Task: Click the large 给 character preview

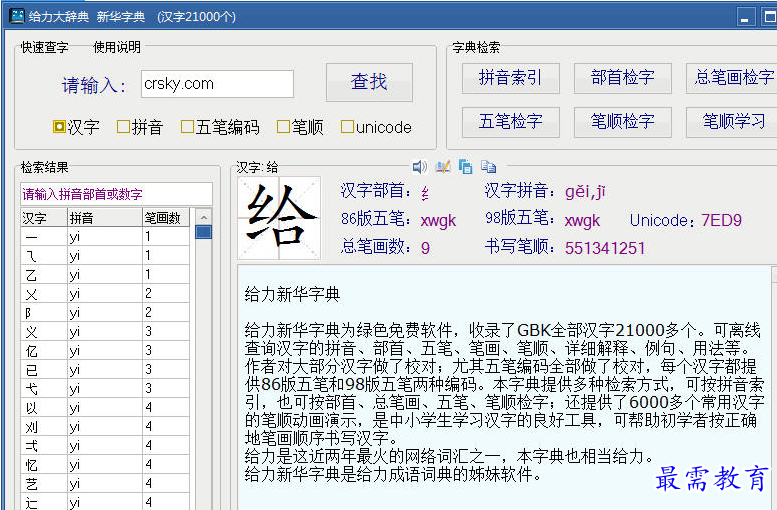Action: [x=279, y=217]
